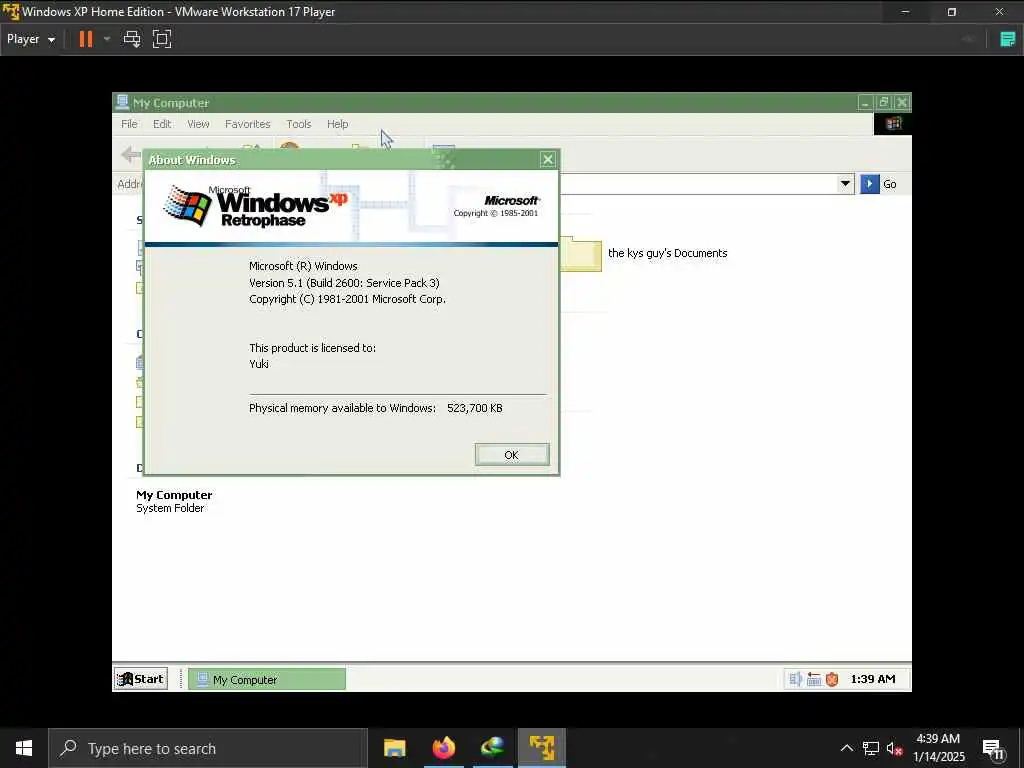Click the Go button beside the address bar
1024x768 pixels.
coord(879,184)
